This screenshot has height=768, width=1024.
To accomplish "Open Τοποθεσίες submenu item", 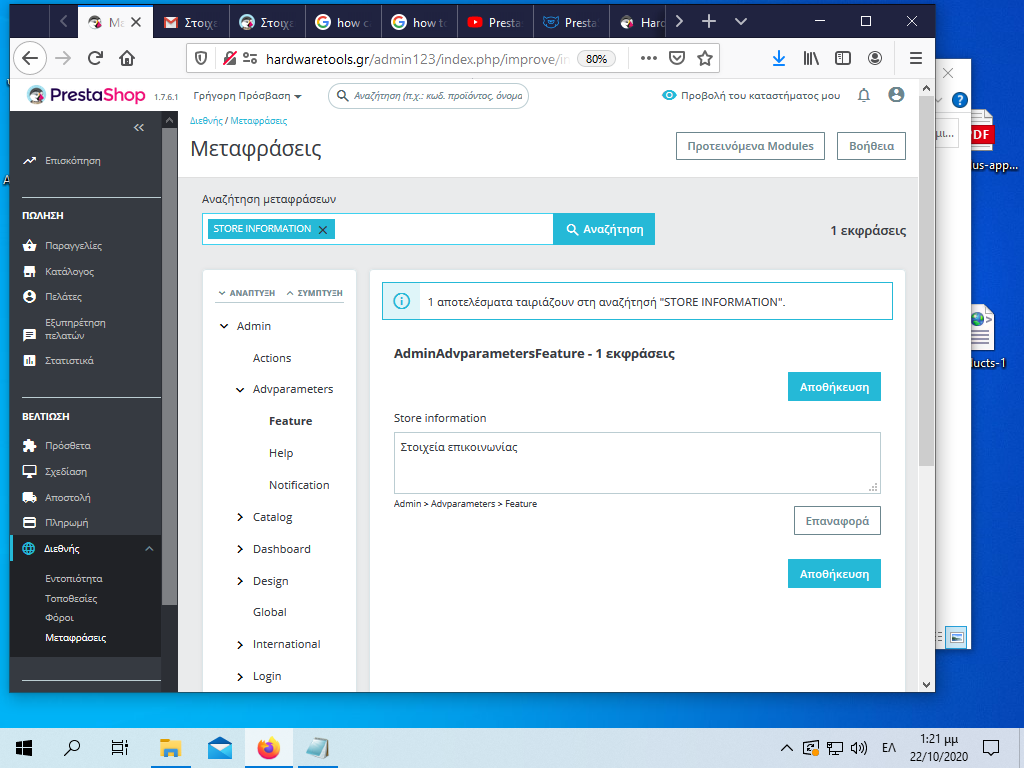I will pyautogui.click(x=71, y=598).
